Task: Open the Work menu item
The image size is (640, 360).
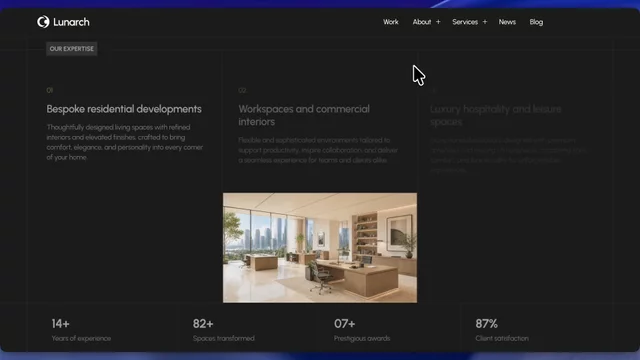Action: click(391, 22)
